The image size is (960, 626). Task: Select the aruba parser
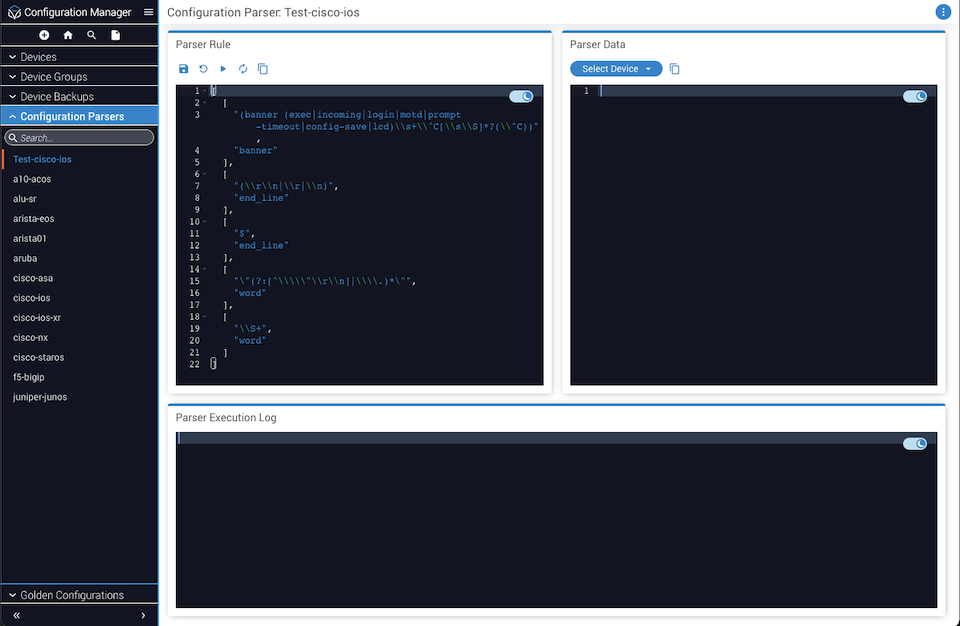coord(25,258)
